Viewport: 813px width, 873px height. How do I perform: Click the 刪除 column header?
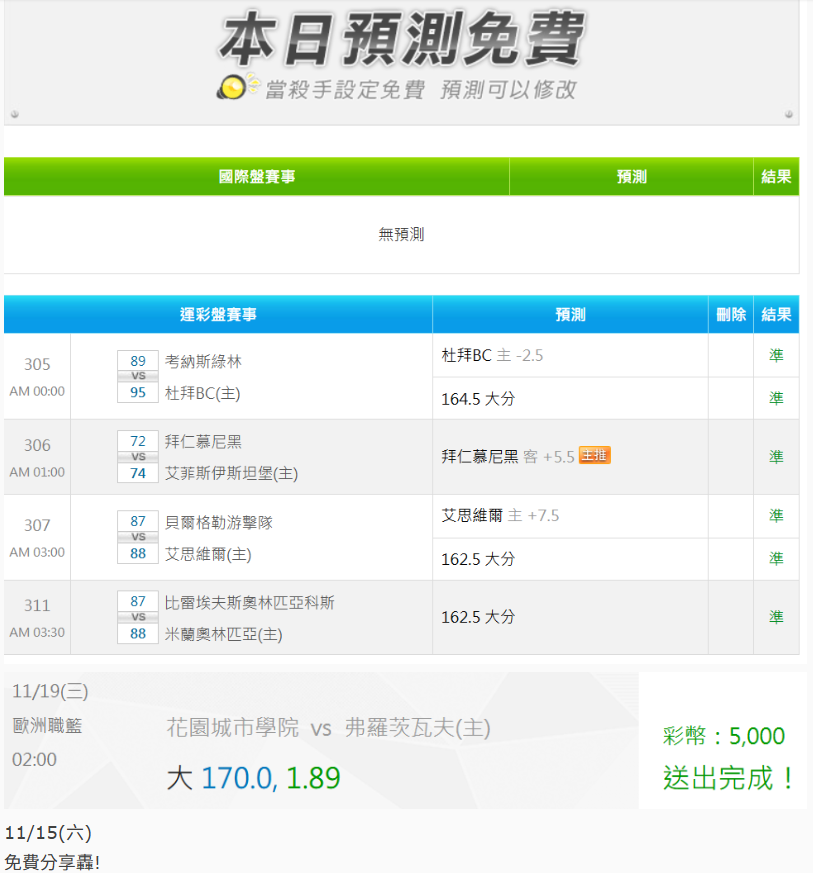pos(731,314)
